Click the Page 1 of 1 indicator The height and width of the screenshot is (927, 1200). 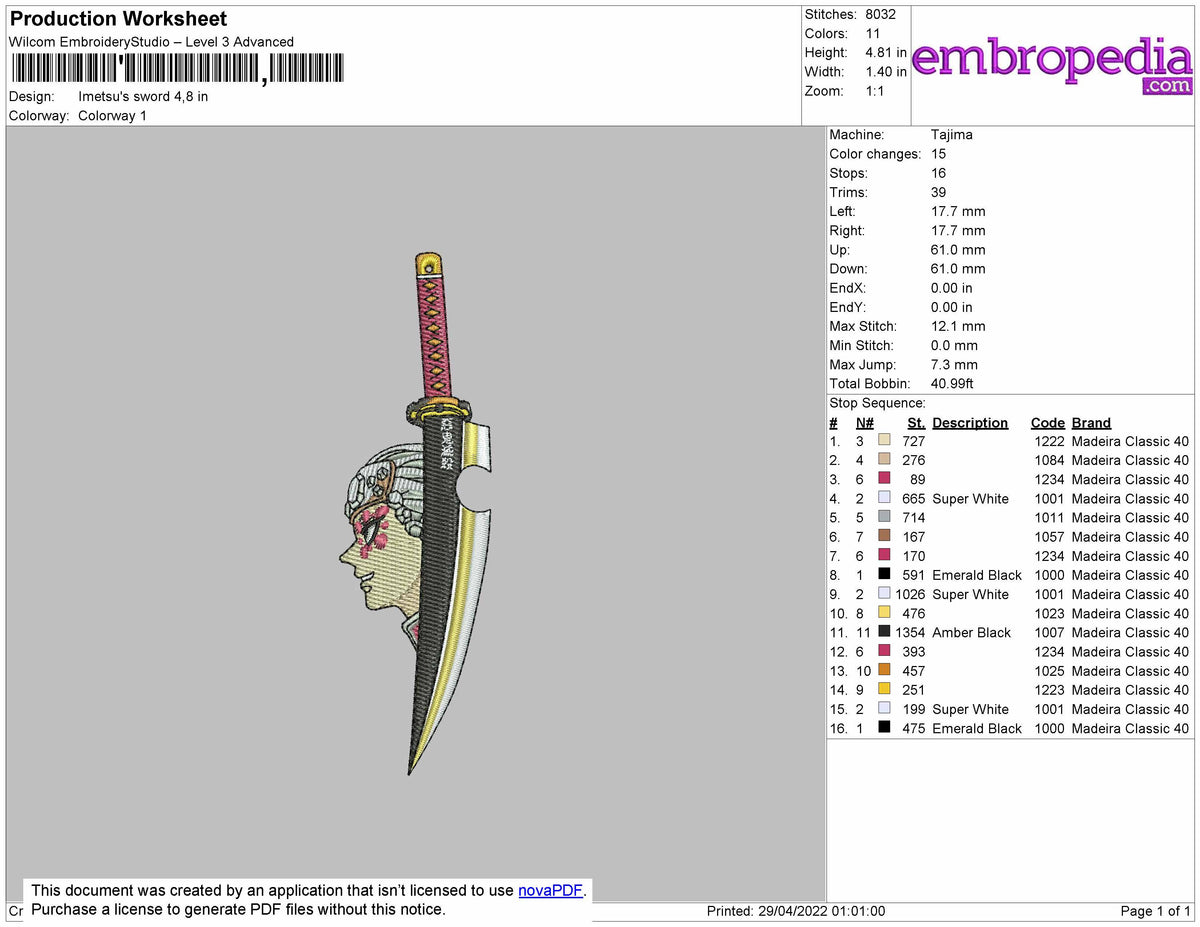(1156, 911)
